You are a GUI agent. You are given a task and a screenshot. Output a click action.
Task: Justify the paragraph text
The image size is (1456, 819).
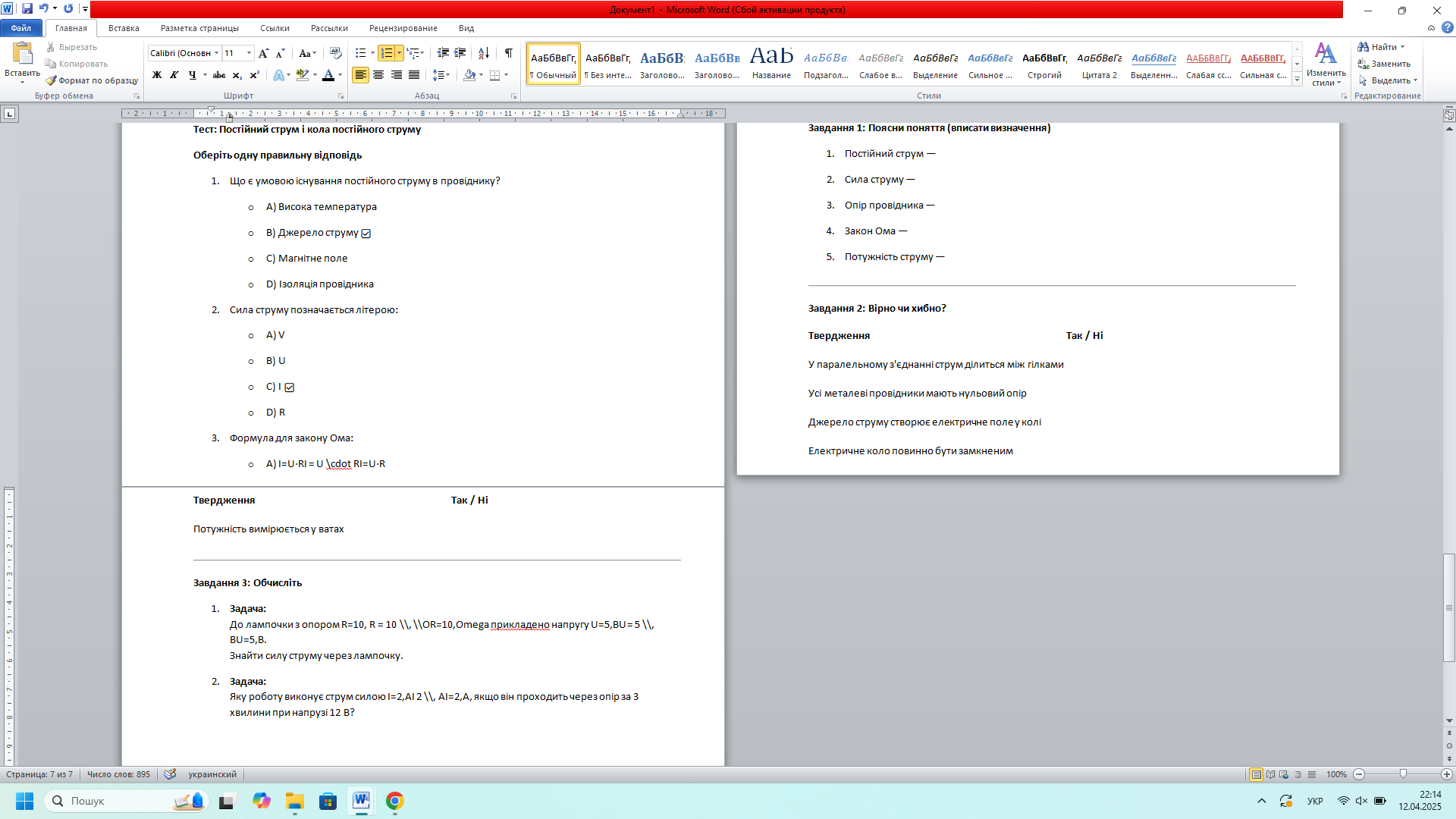pos(414,75)
